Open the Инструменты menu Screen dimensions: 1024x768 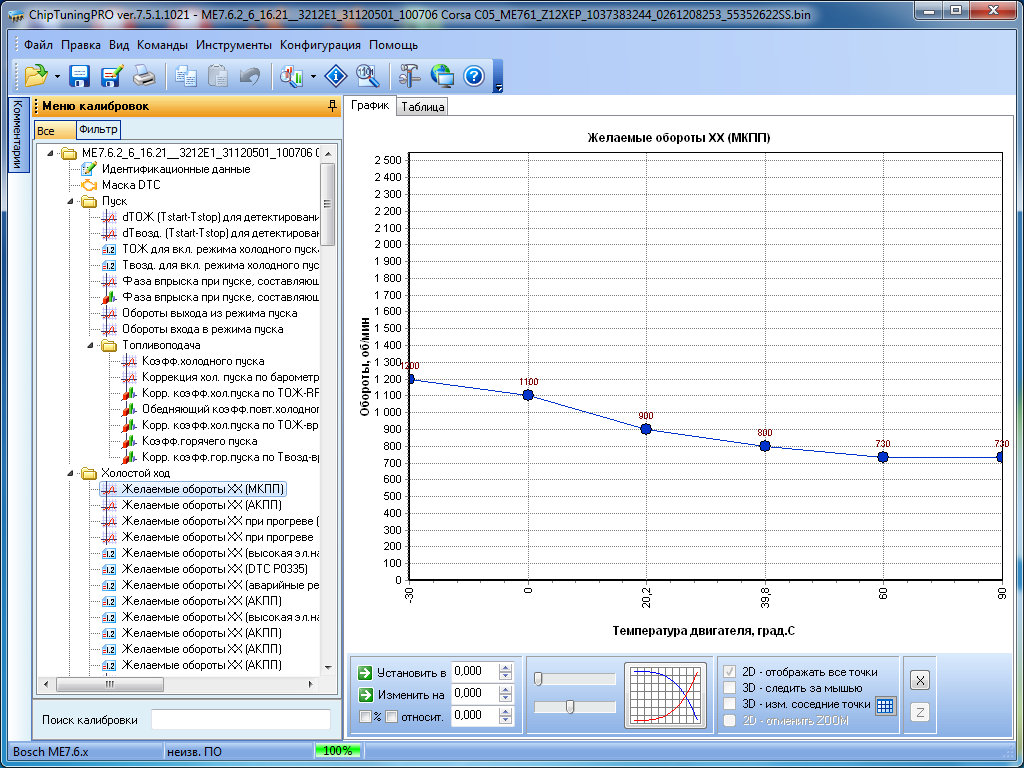[x=233, y=45]
